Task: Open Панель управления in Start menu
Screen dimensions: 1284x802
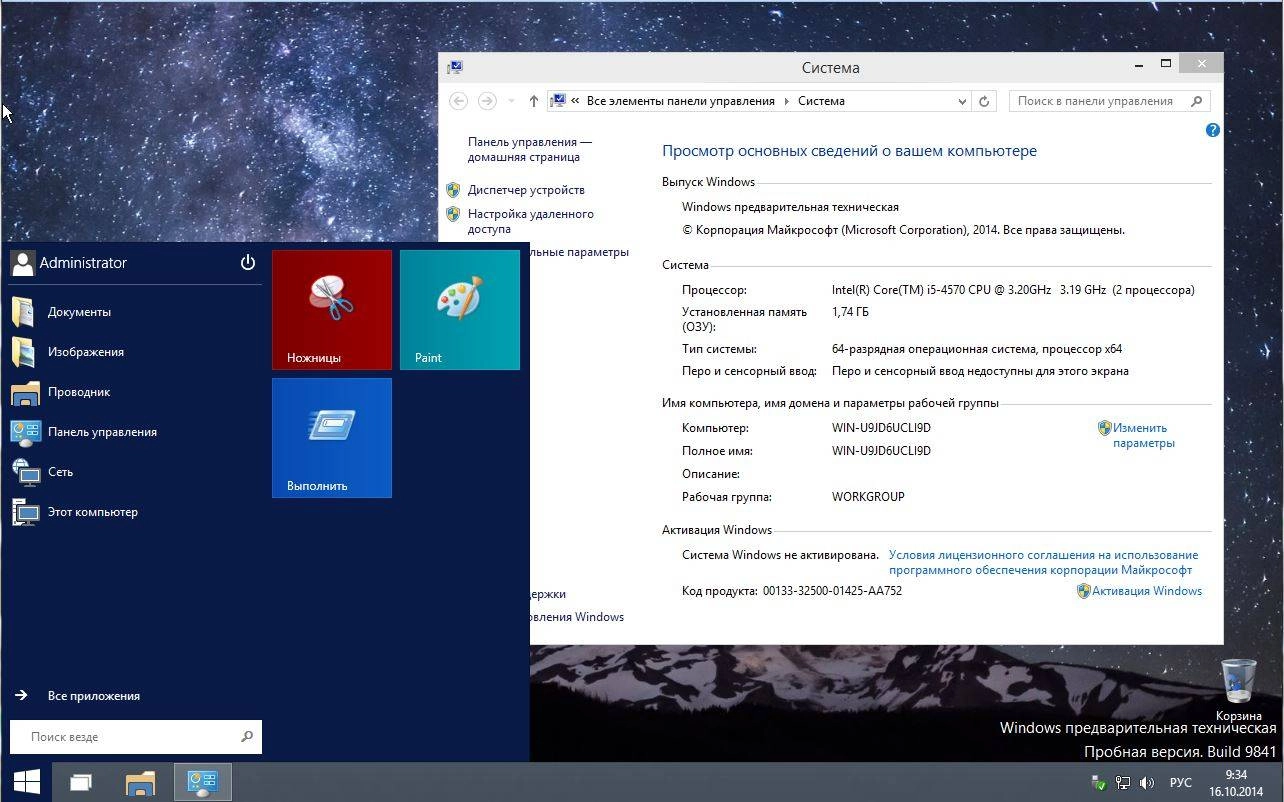Action: pyautogui.click(x=136, y=432)
